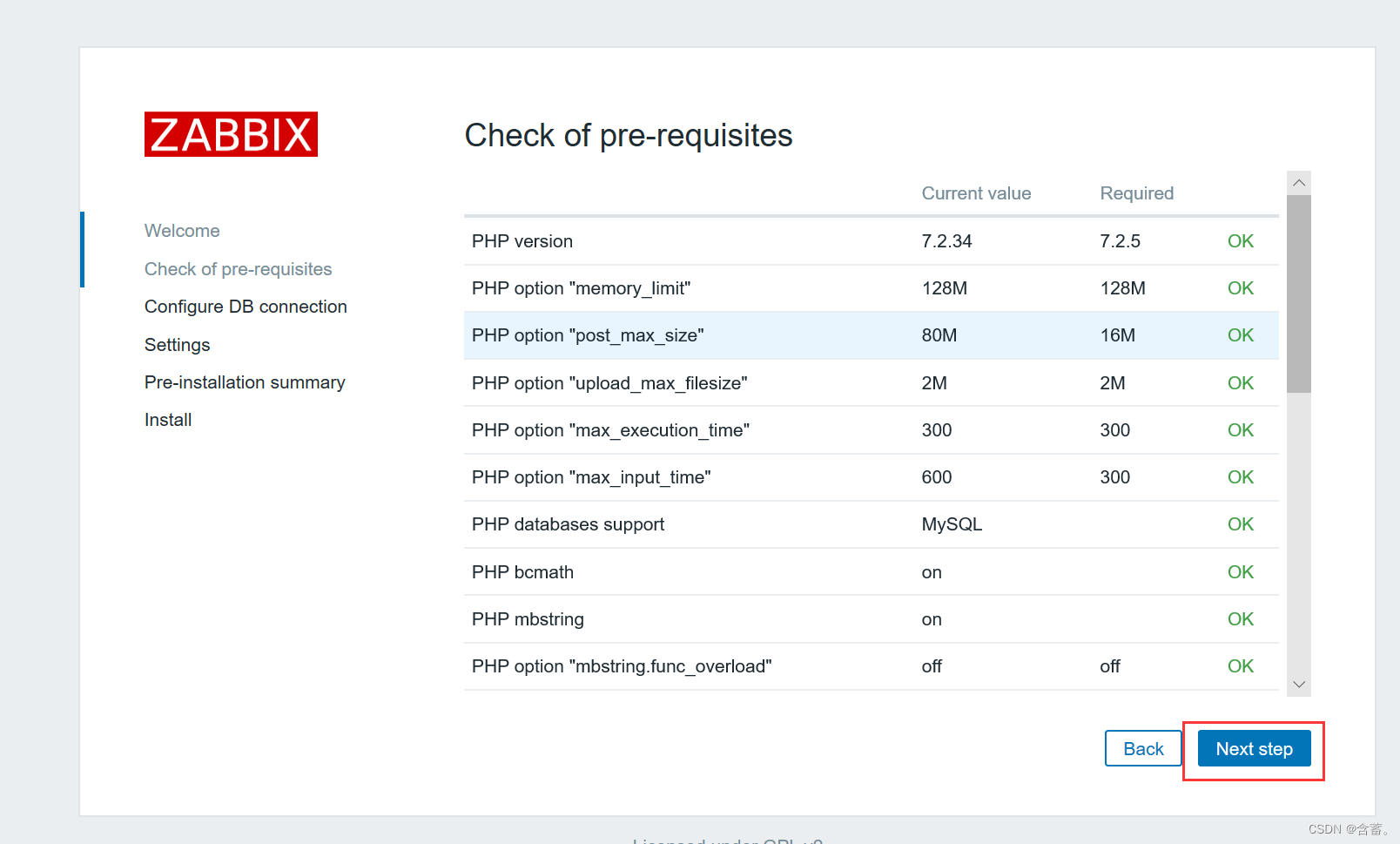The width and height of the screenshot is (1400, 844).
Task: Click current value 600 for max_input_time
Action: click(937, 477)
